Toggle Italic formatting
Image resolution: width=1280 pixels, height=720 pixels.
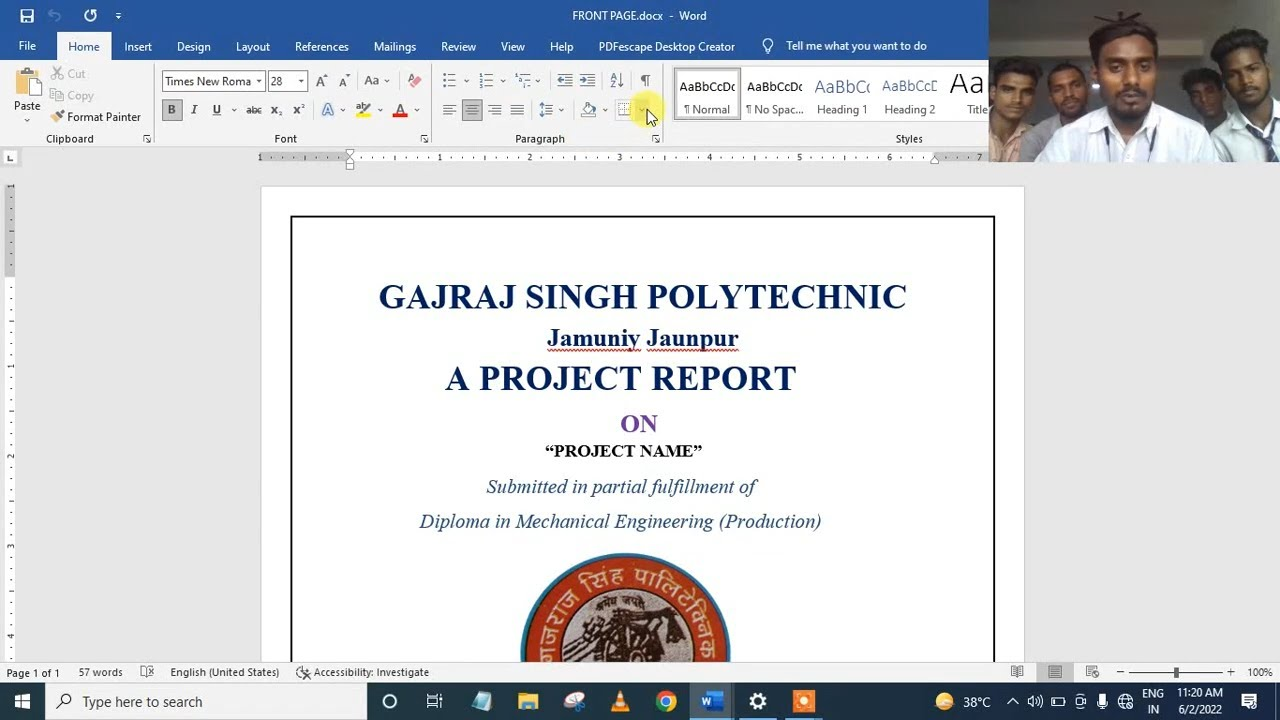[193, 110]
